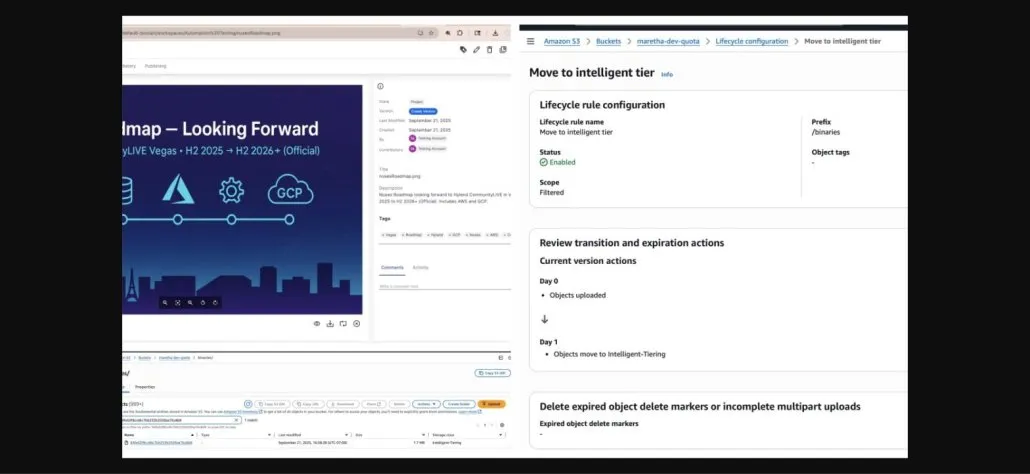Click the circled X remove icon below image
The image size is (1030, 474).
point(357,324)
